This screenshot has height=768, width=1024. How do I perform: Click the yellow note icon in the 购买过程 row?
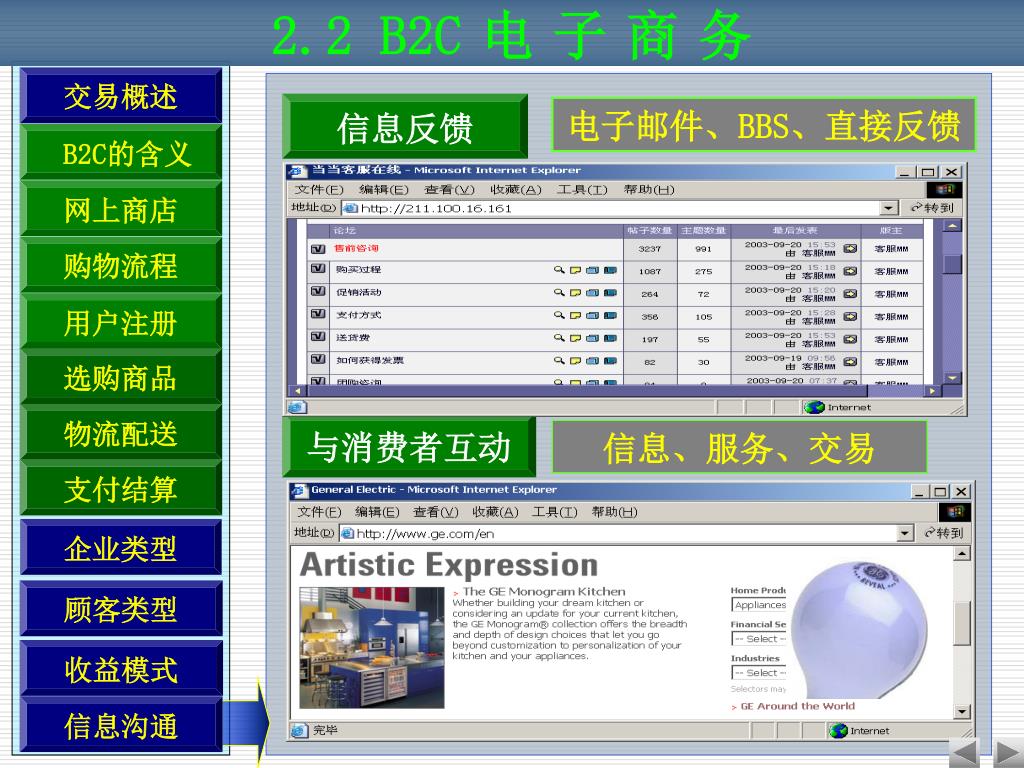[575, 270]
